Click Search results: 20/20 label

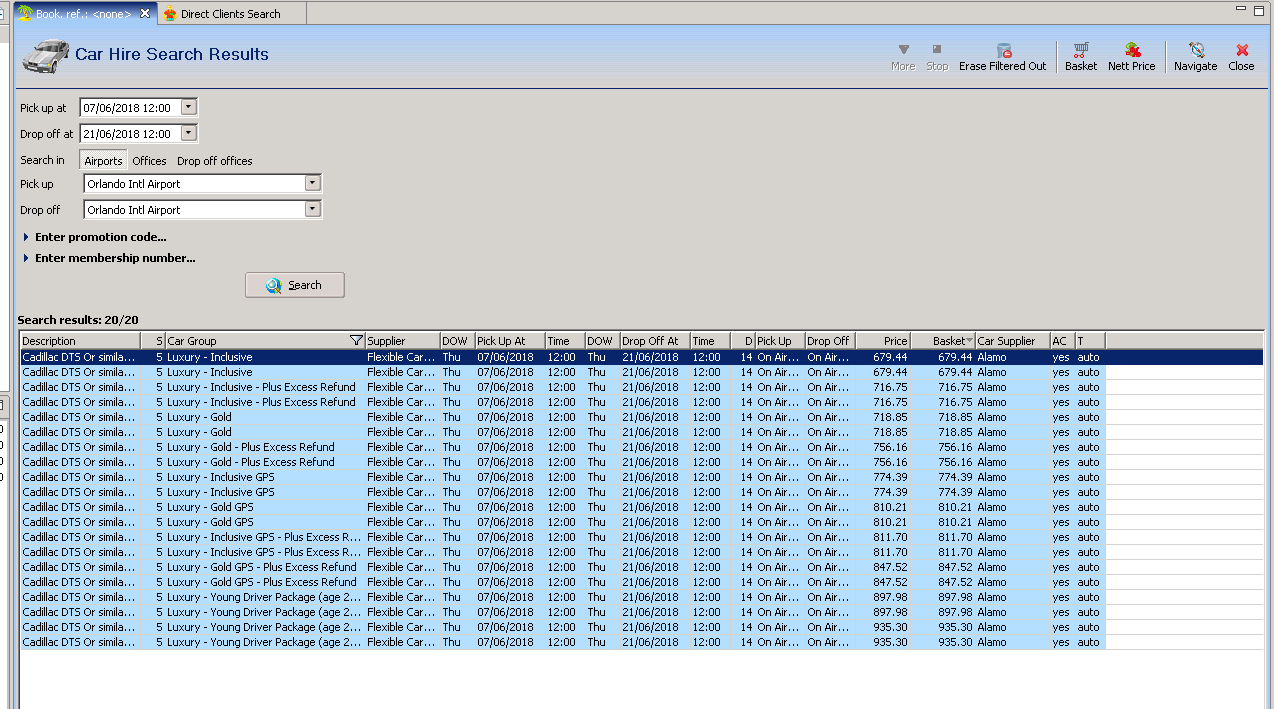[x=78, y=320]
